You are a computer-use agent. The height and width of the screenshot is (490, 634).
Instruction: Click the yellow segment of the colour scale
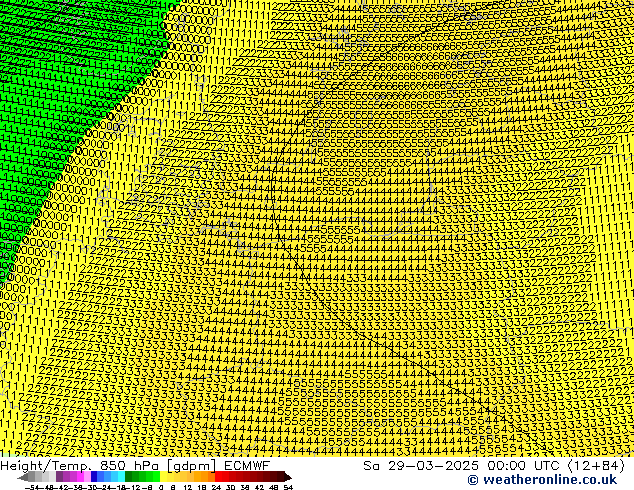[x=164, y=476]
